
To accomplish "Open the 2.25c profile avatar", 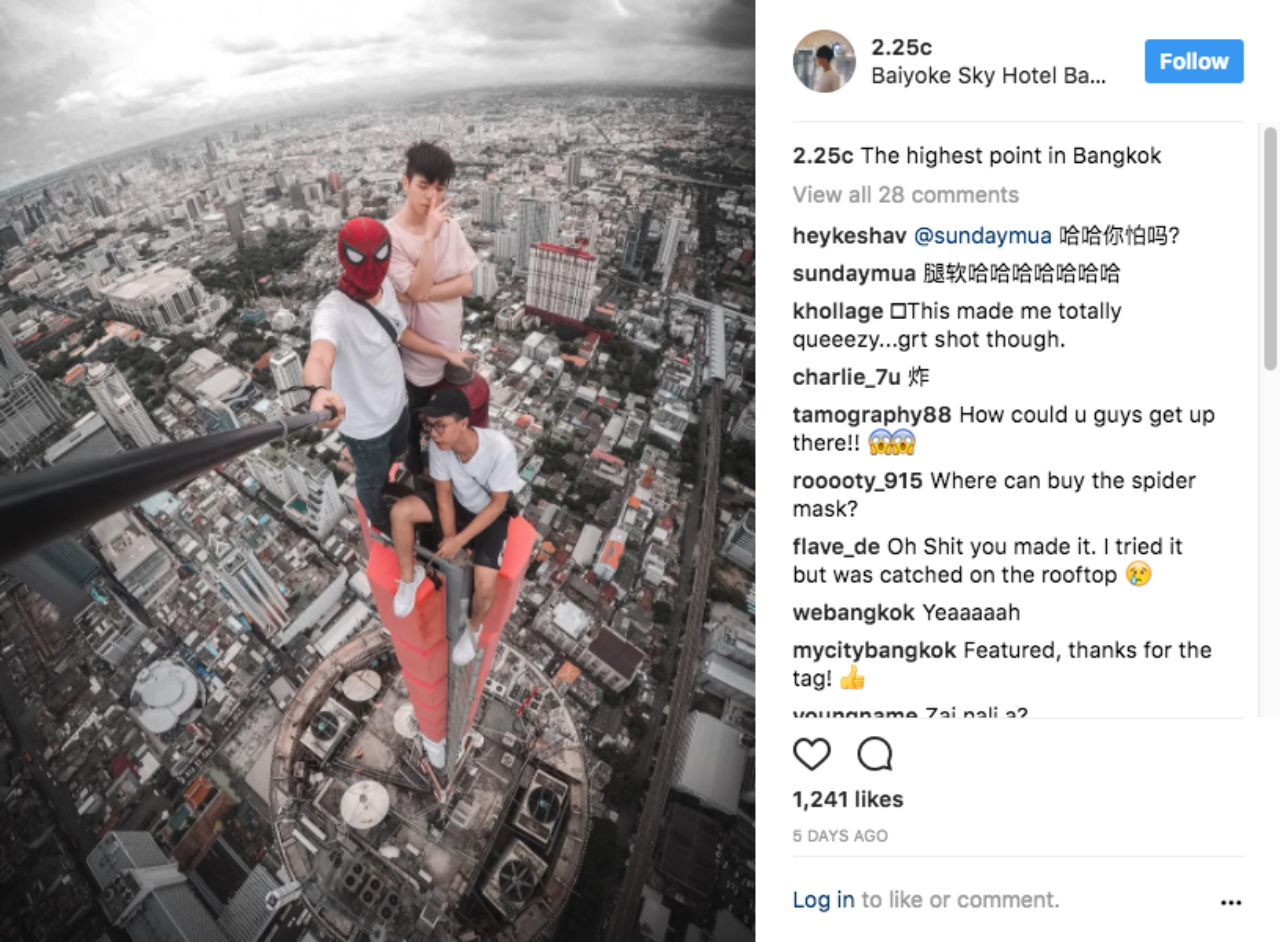I will point(824,61).
